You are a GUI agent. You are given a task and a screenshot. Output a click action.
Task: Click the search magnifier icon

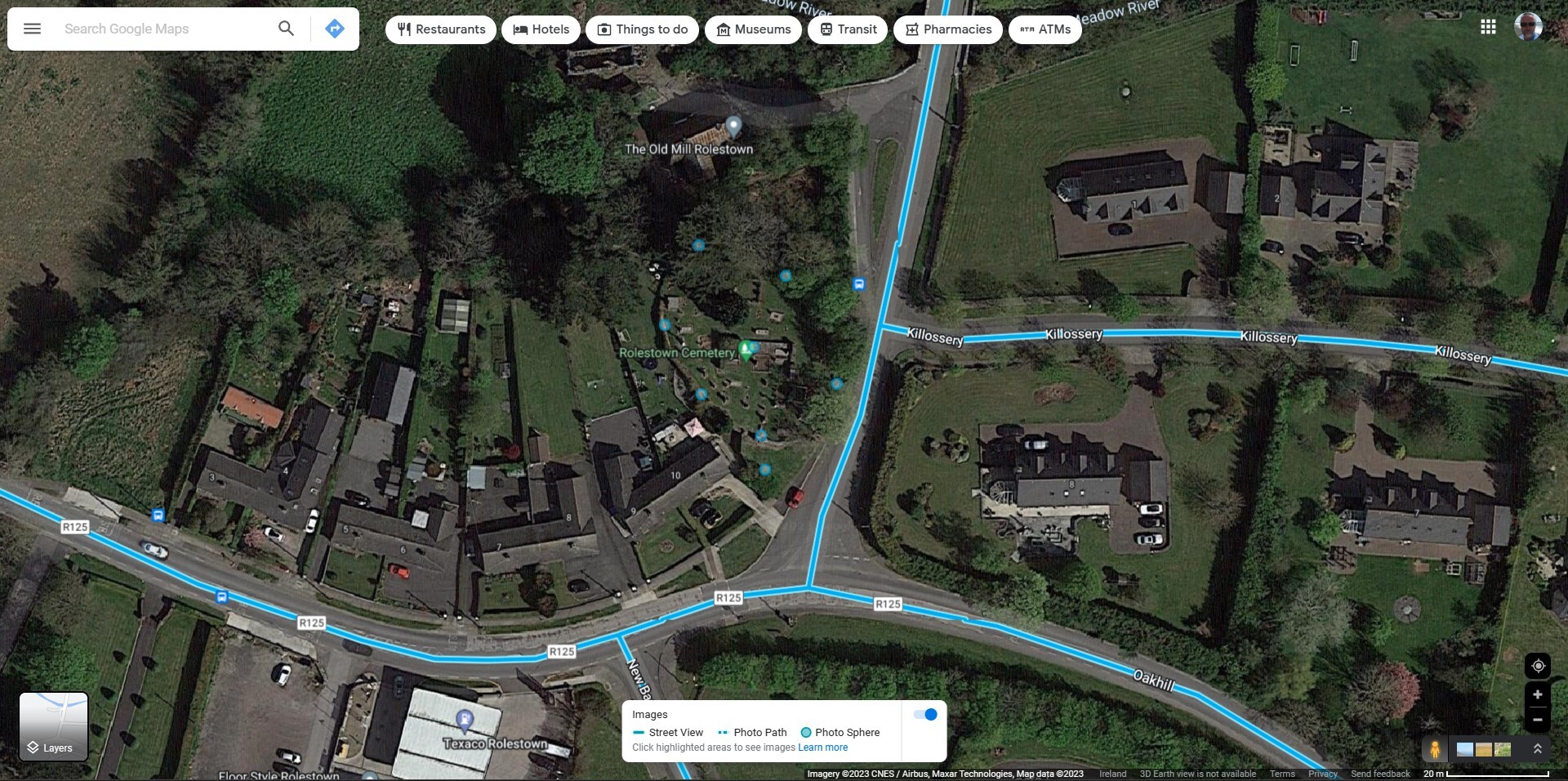coord(286,29)
